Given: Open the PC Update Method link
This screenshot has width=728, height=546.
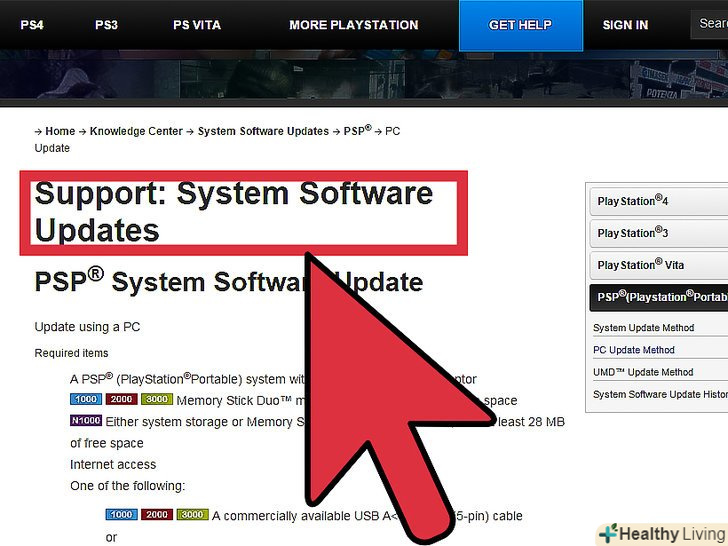Looking at the screenshot, I should pos(634,350).
